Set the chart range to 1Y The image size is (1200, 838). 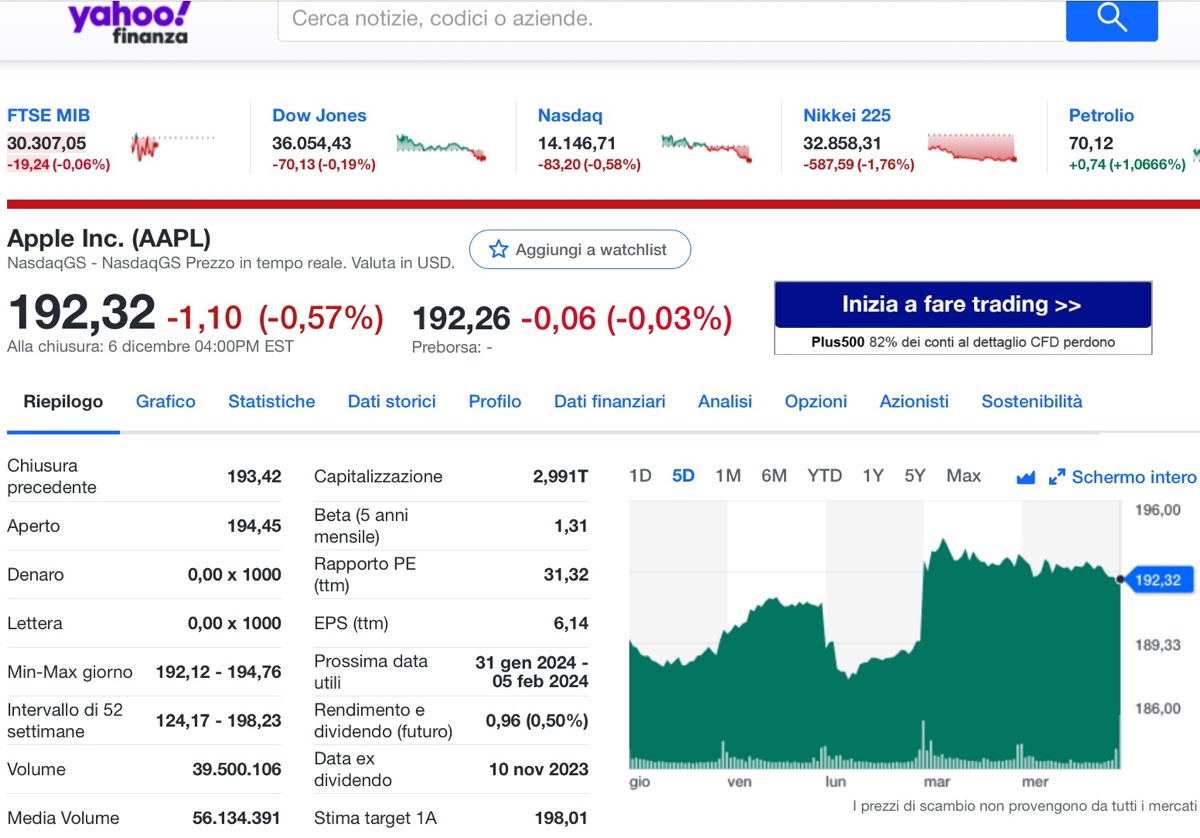point(873,476)
